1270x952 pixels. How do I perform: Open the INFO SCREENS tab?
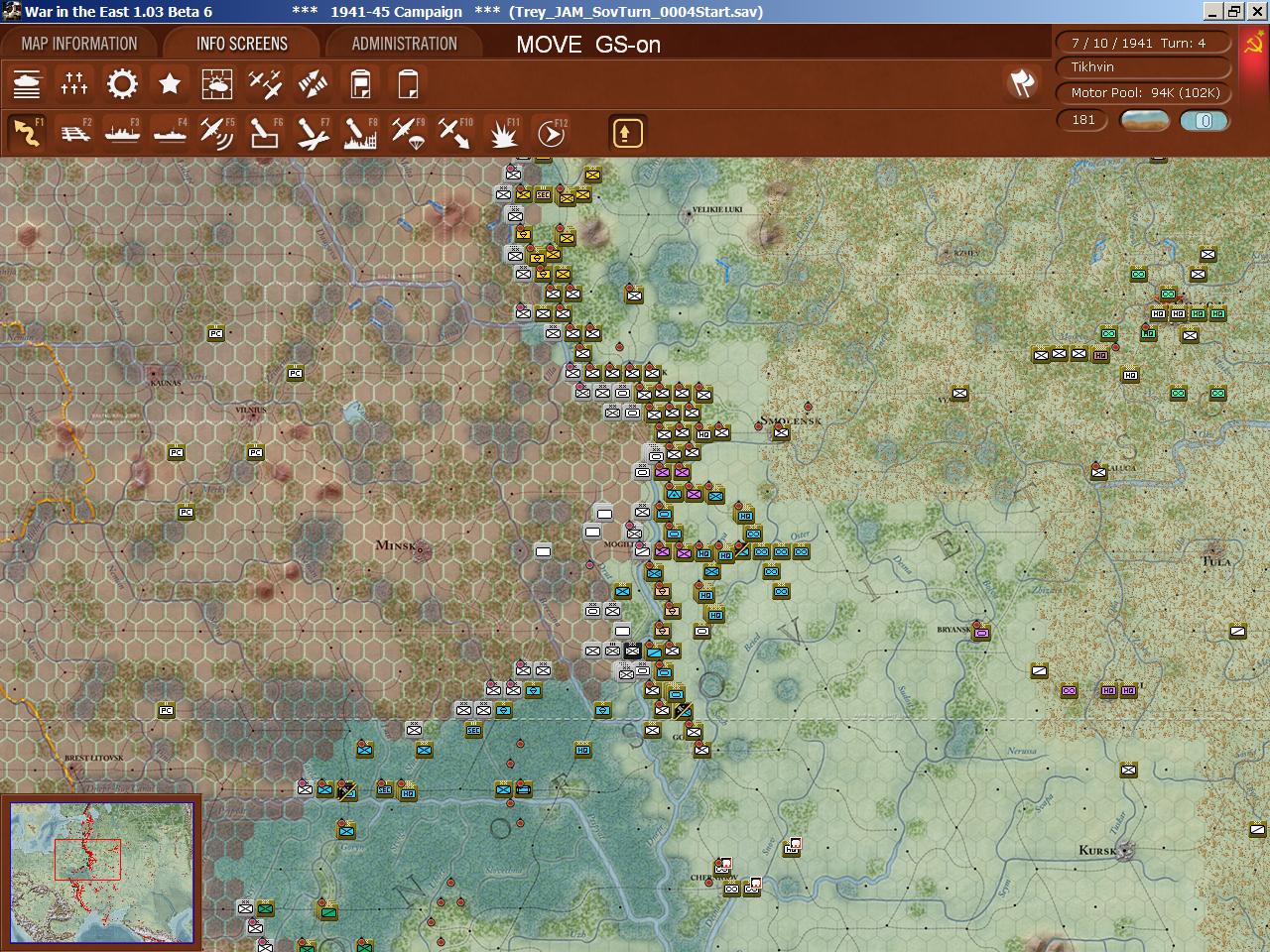click(x=242, y=44)
